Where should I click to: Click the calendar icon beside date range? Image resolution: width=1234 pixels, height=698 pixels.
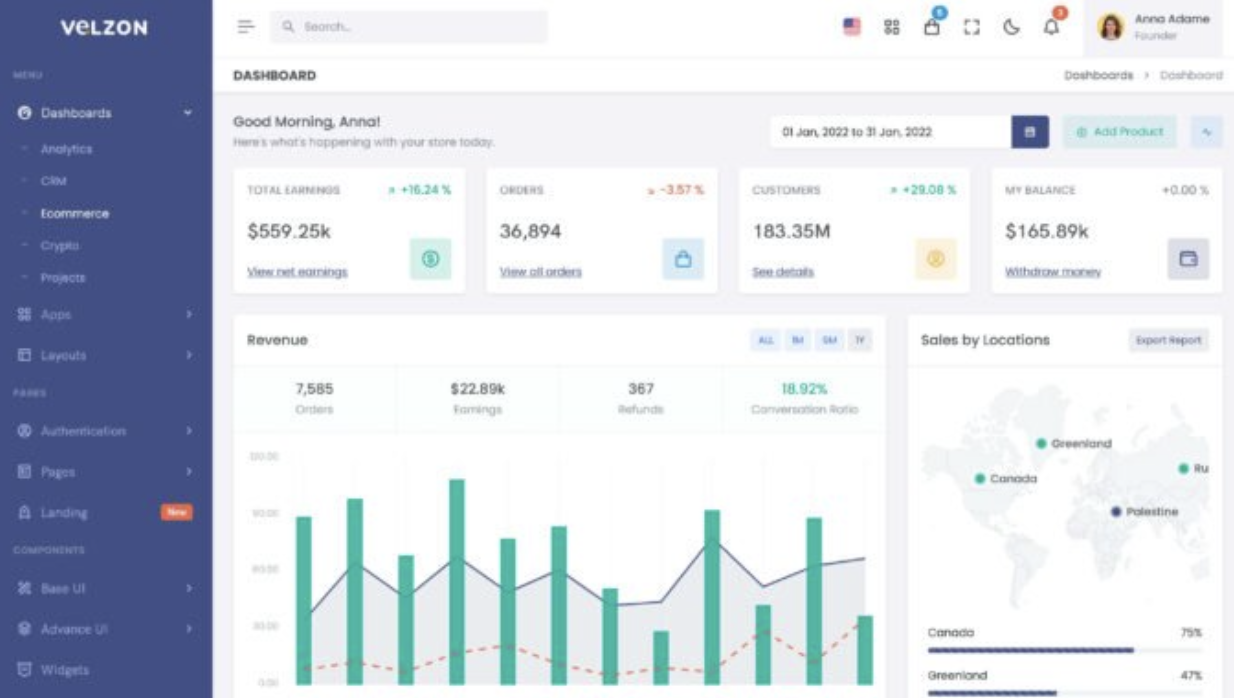coord(1030,132)
